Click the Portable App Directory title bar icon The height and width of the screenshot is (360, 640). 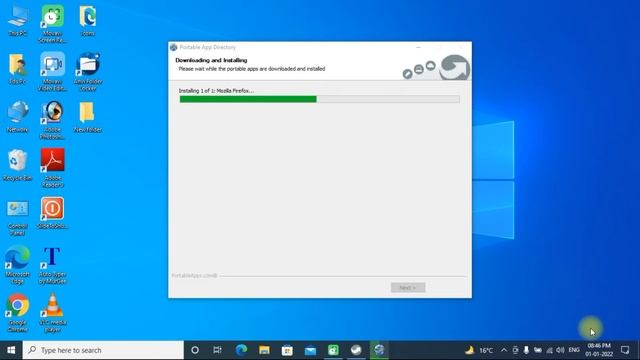(x=174, y=47)
